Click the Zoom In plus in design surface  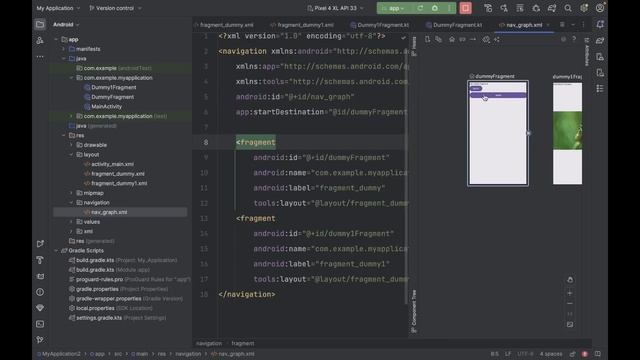570,293
